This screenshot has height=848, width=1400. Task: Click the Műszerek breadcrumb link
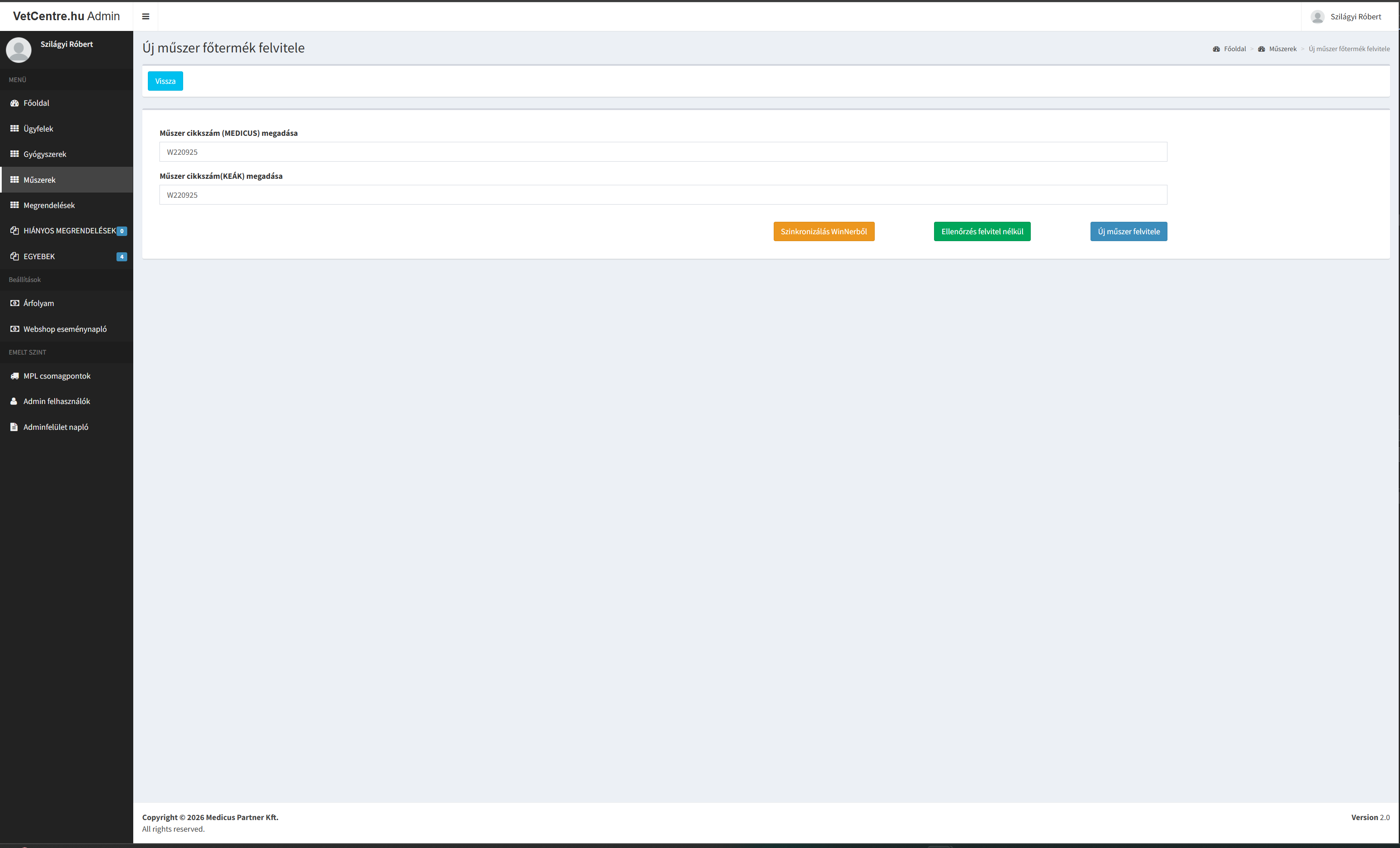[1282, 49]
